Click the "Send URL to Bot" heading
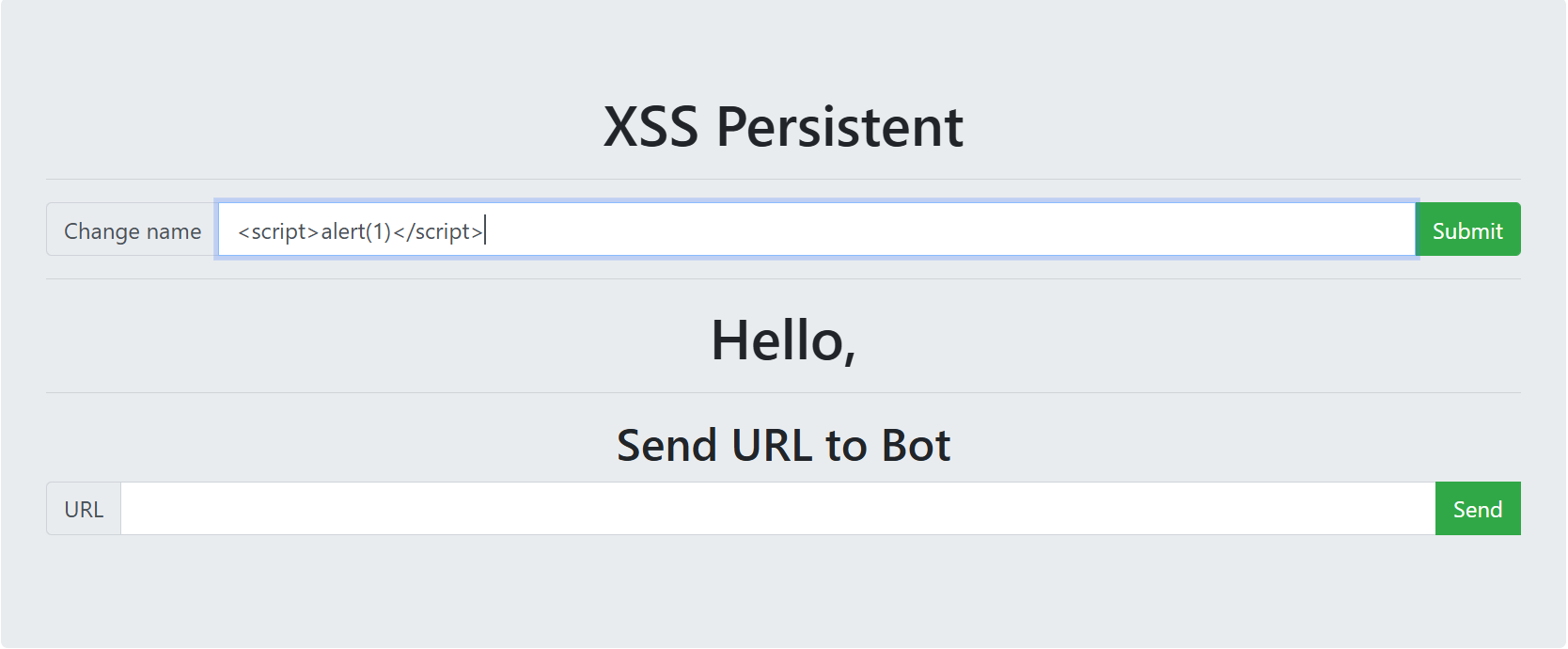The width and height of the screenshot is (1568, 649). pyautogui.click(x=783, y=445)
